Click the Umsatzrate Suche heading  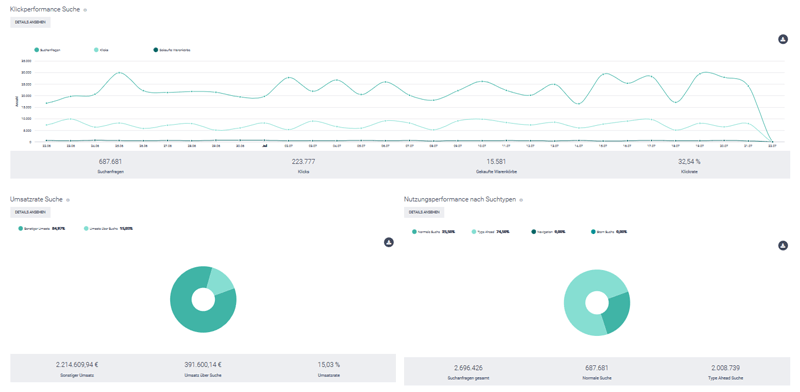click(x=36, y=199)
